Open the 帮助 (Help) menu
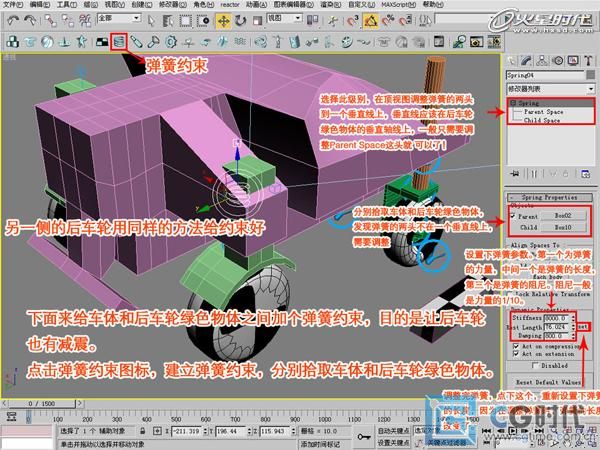 tap(433, 5)
